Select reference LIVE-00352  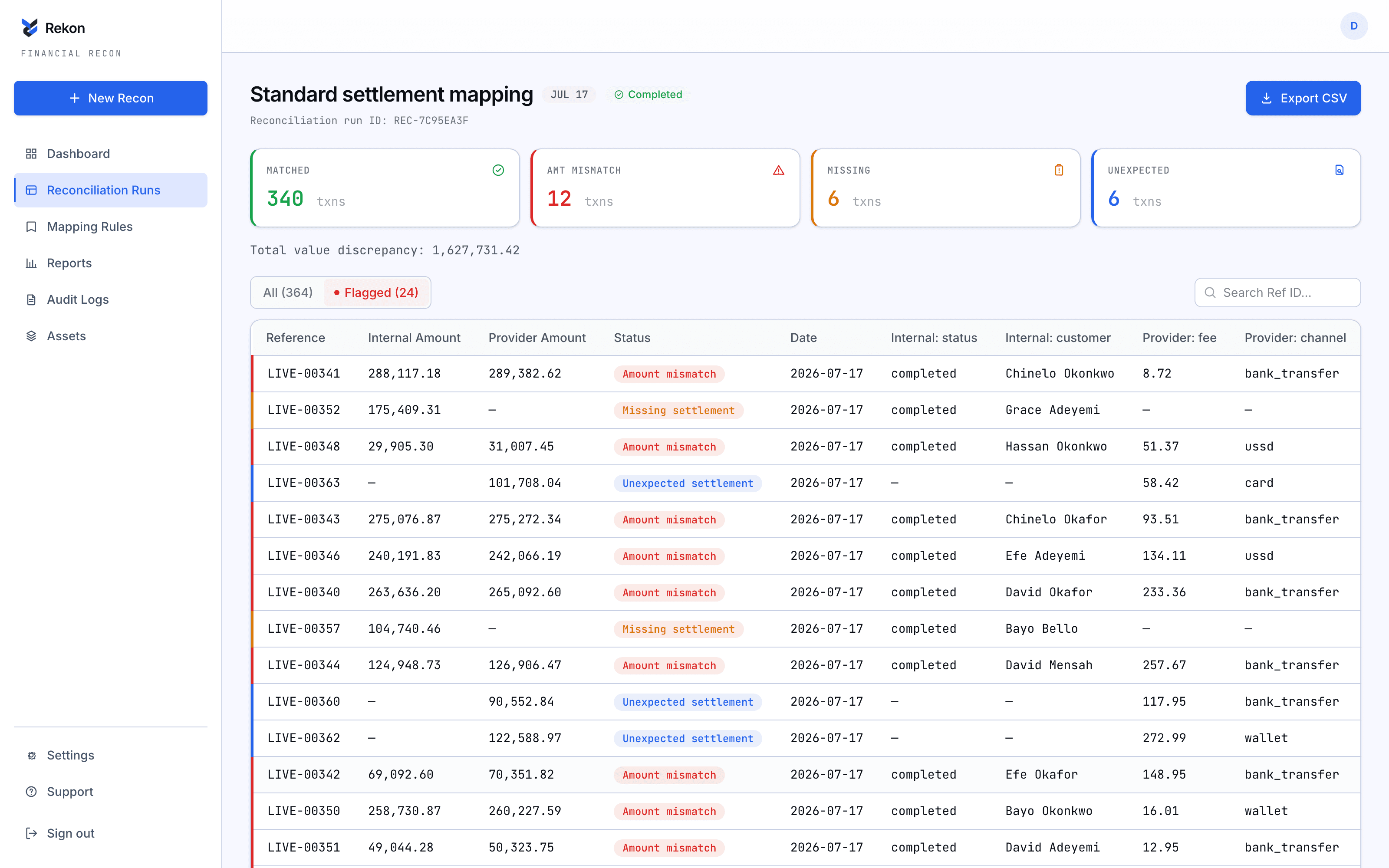click(304, 410)
